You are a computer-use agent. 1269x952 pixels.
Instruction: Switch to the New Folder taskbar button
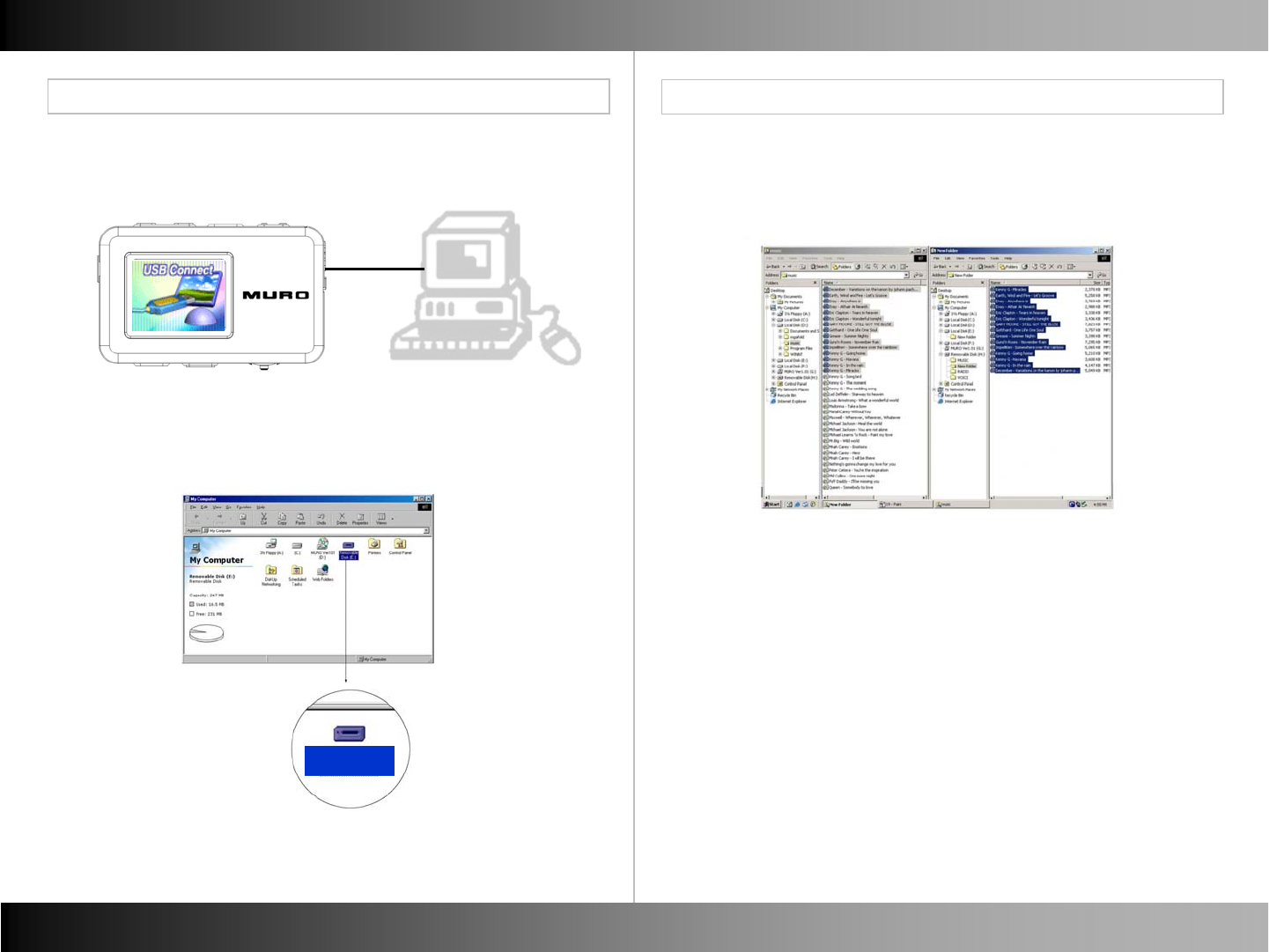point(850,505)
